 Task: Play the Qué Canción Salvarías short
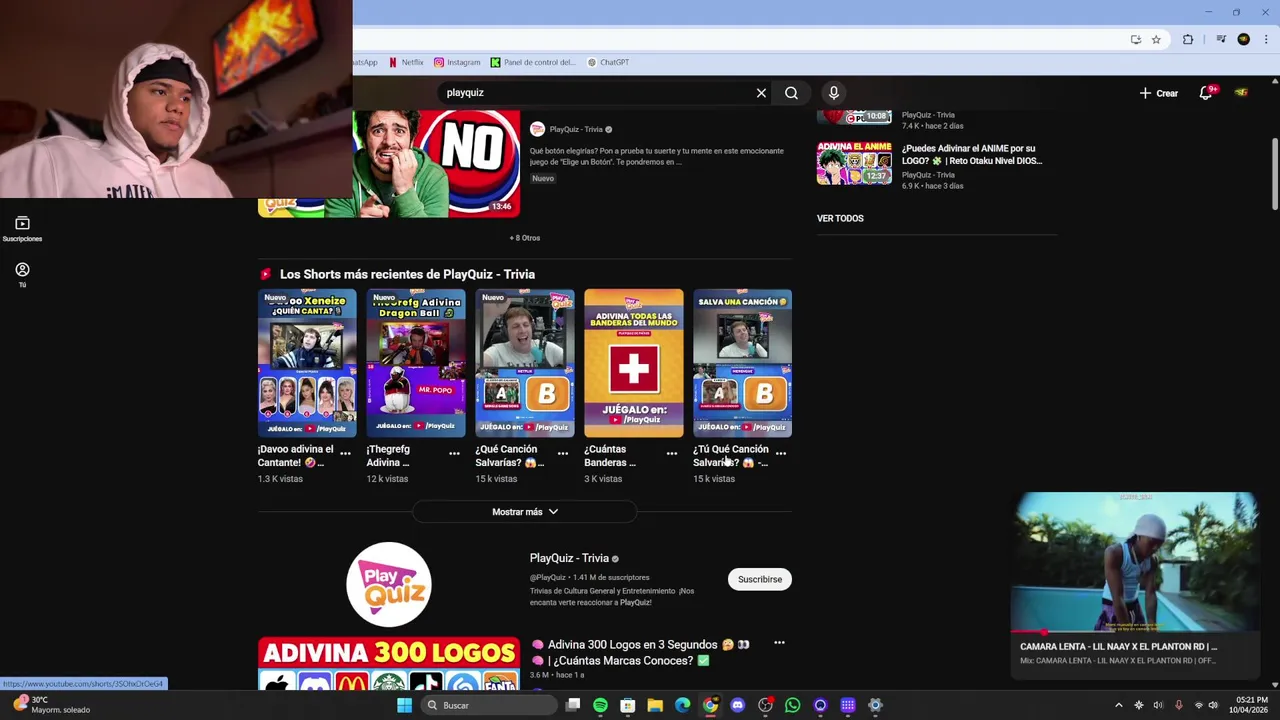(525, 363)
